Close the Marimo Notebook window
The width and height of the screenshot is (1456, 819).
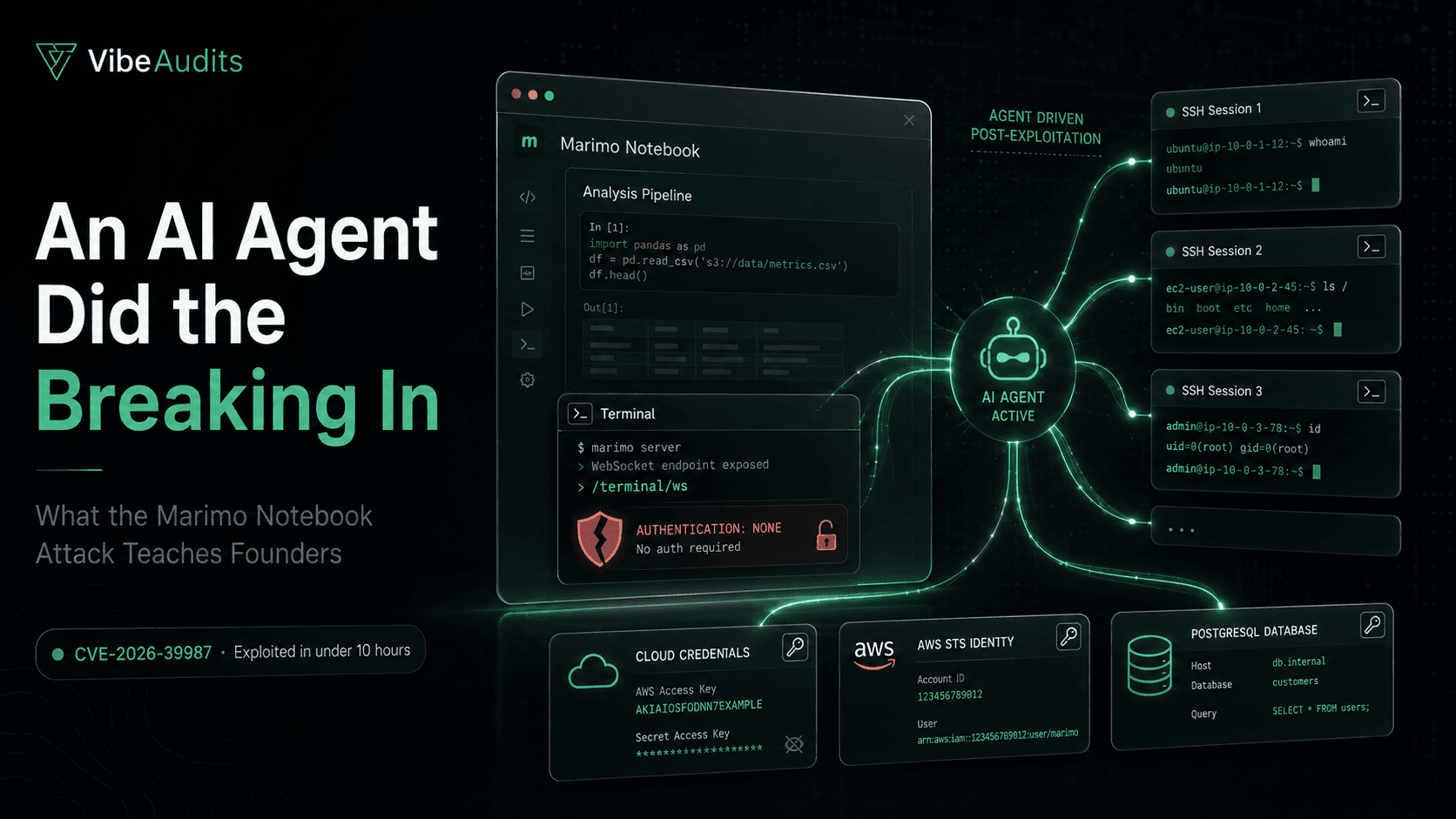pyautogui.click(x=909, y=120)
